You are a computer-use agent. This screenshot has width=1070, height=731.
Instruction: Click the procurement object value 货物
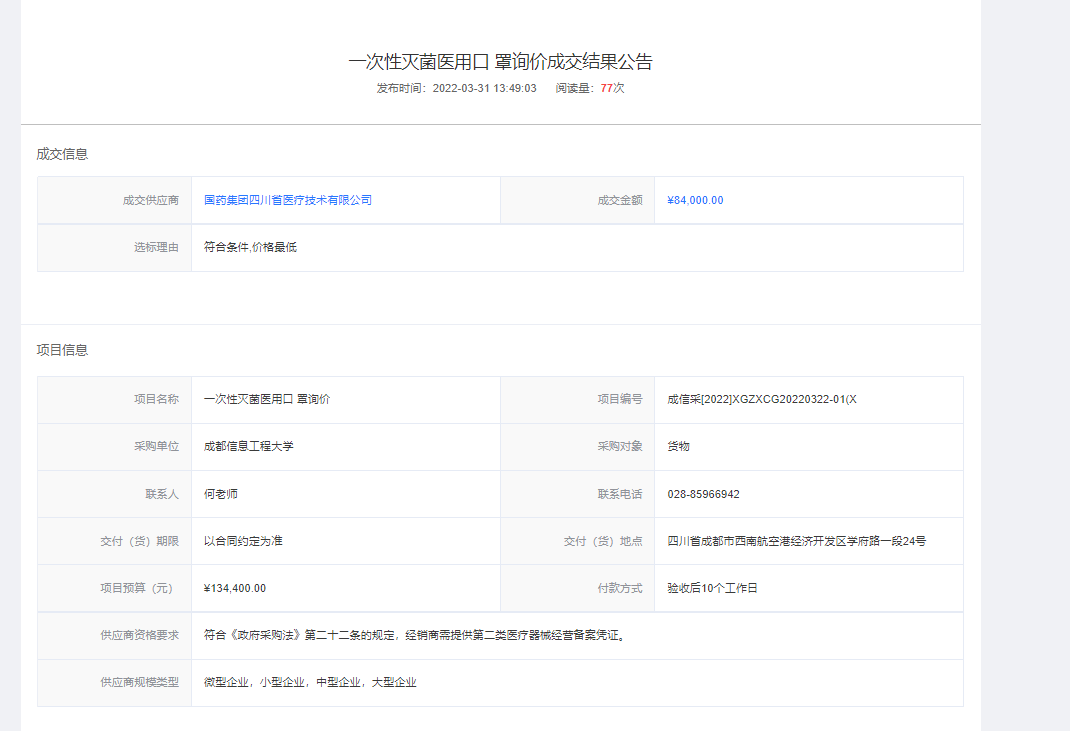[x=678, y=446]
